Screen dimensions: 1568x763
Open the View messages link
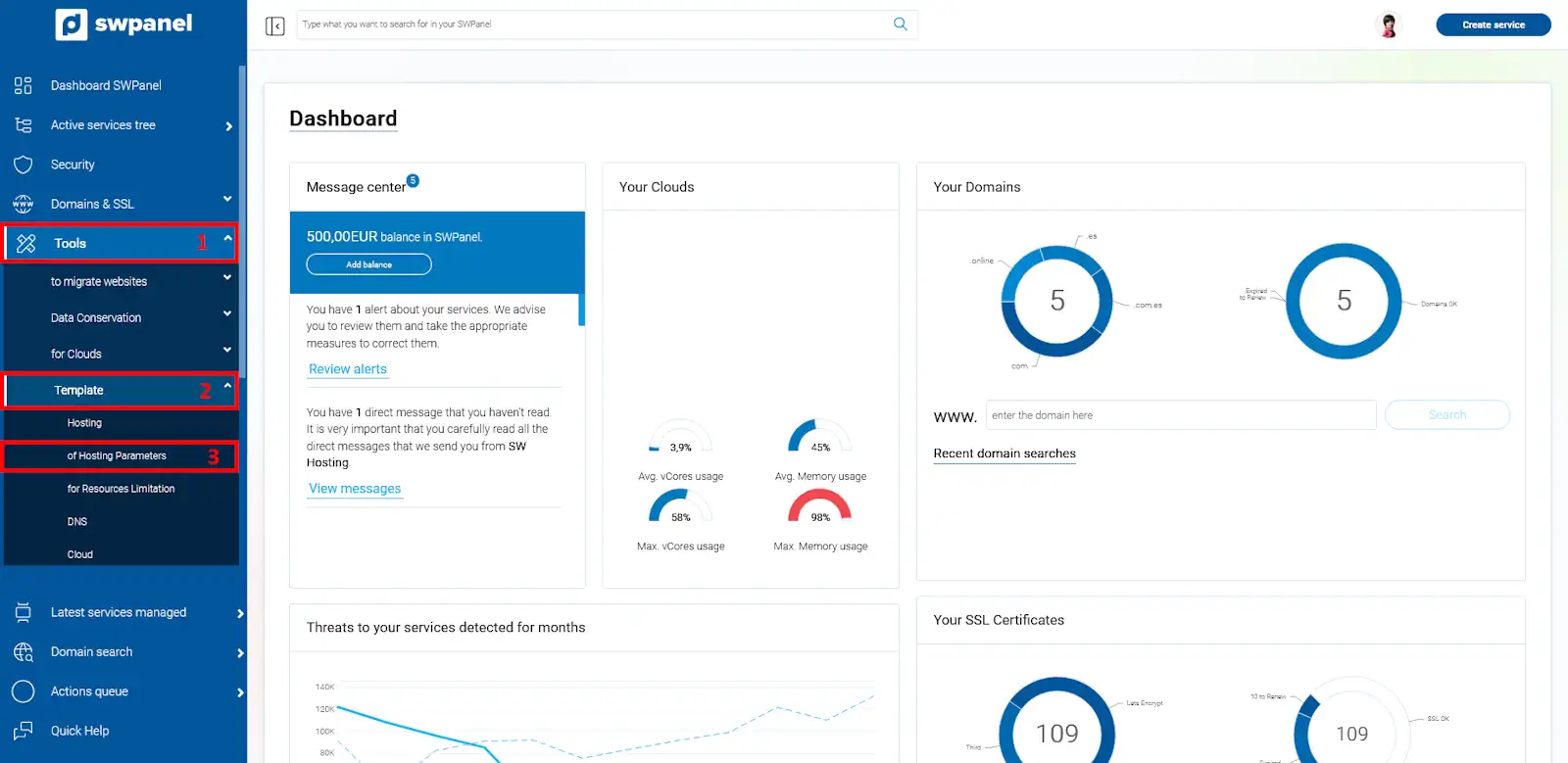tap(355, 489)
